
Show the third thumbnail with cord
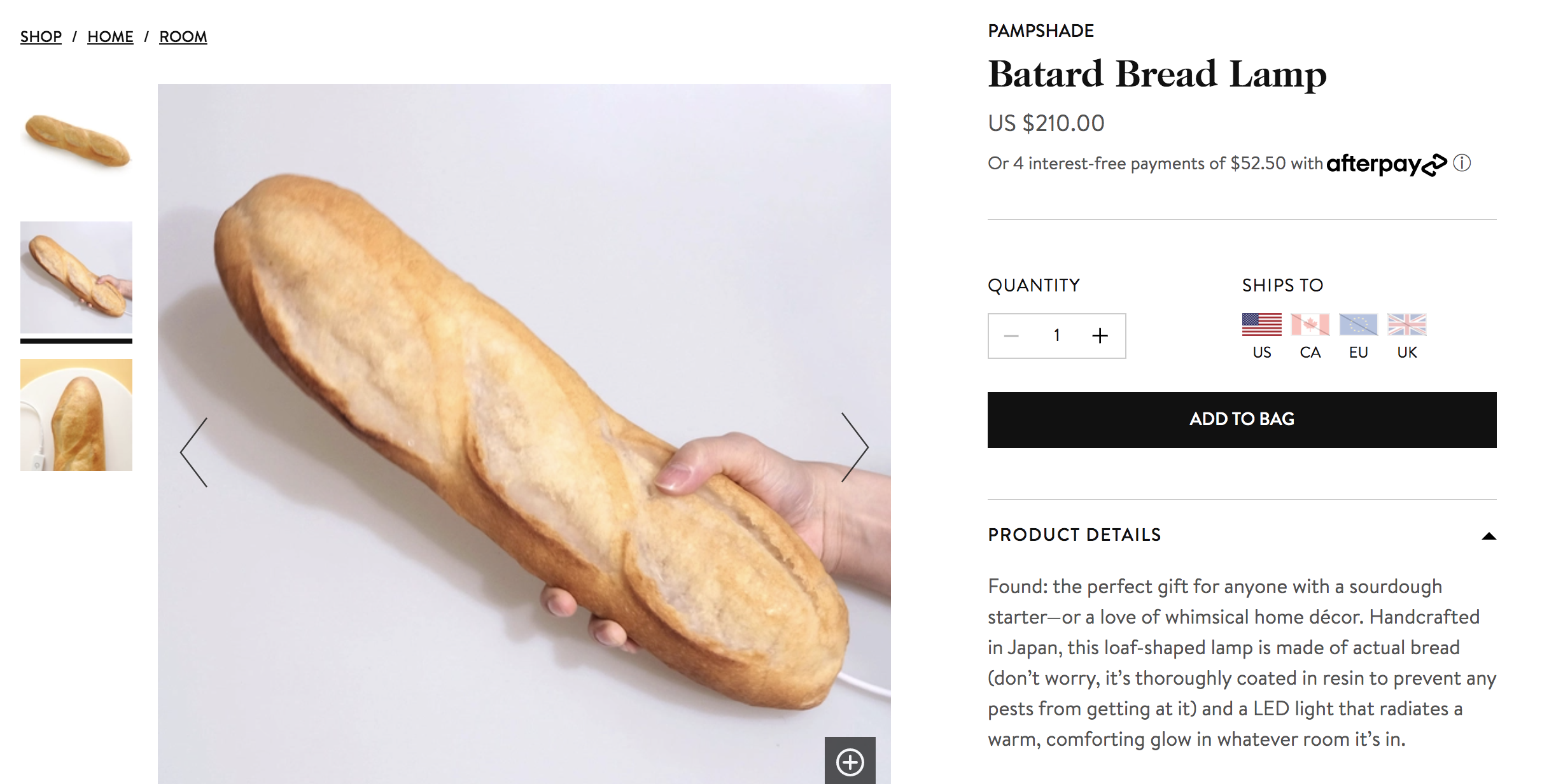point(76,415)
